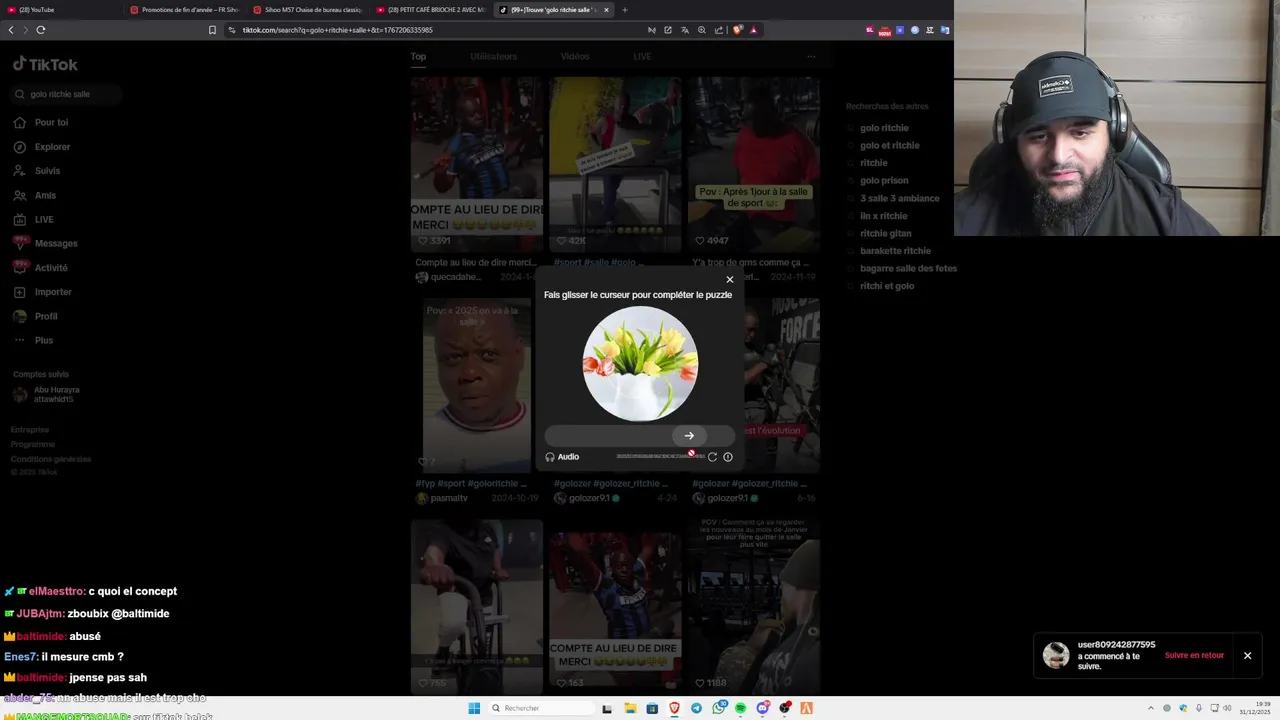
Task: Click the captcha slider arrow handle
Action: [x=689, y=436]
